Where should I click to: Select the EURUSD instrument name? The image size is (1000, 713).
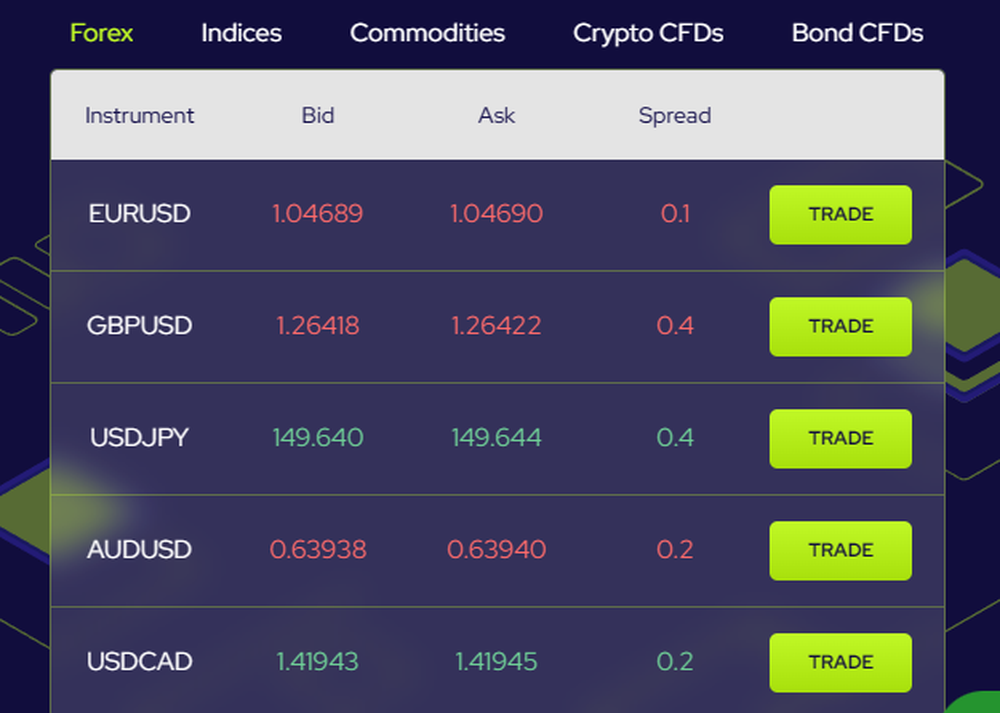point(140,214)
